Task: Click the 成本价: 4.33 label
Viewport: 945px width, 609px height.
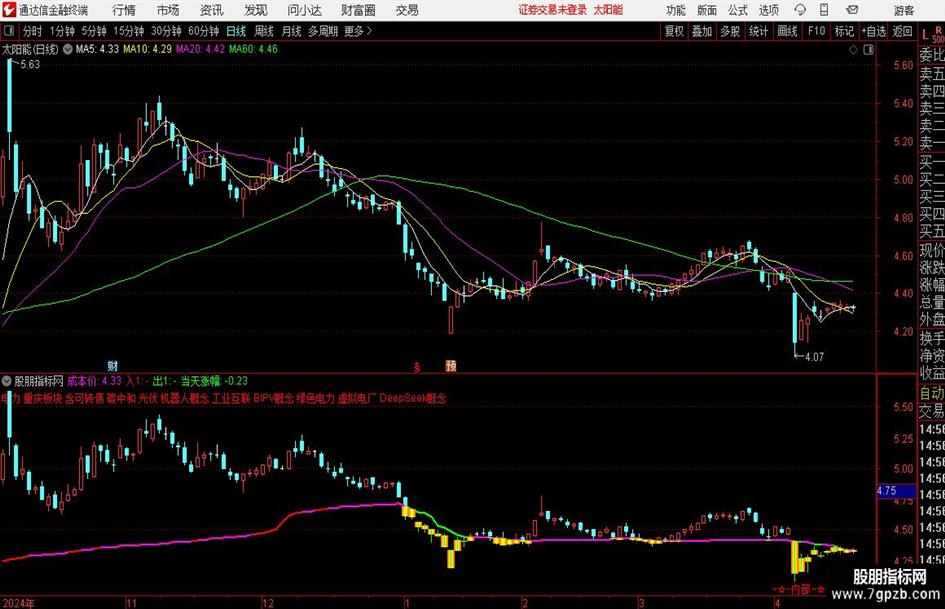Action: tap(94, 381)
